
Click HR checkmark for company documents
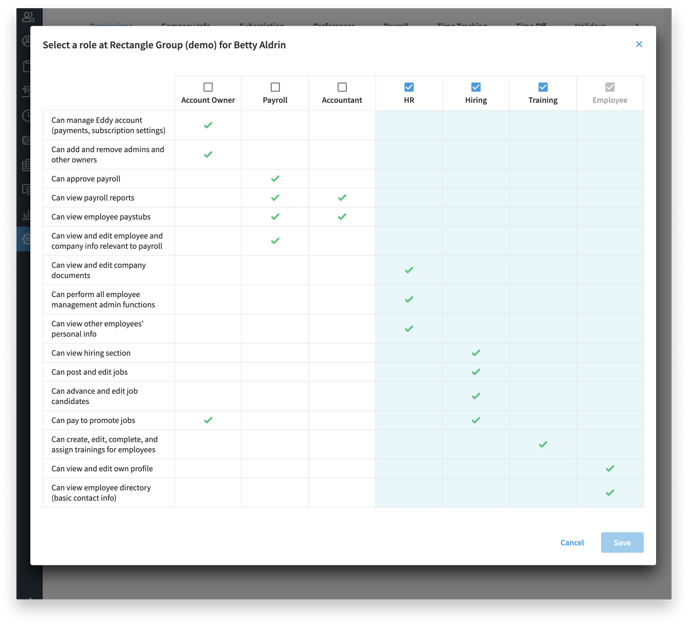tap(409, 270)
